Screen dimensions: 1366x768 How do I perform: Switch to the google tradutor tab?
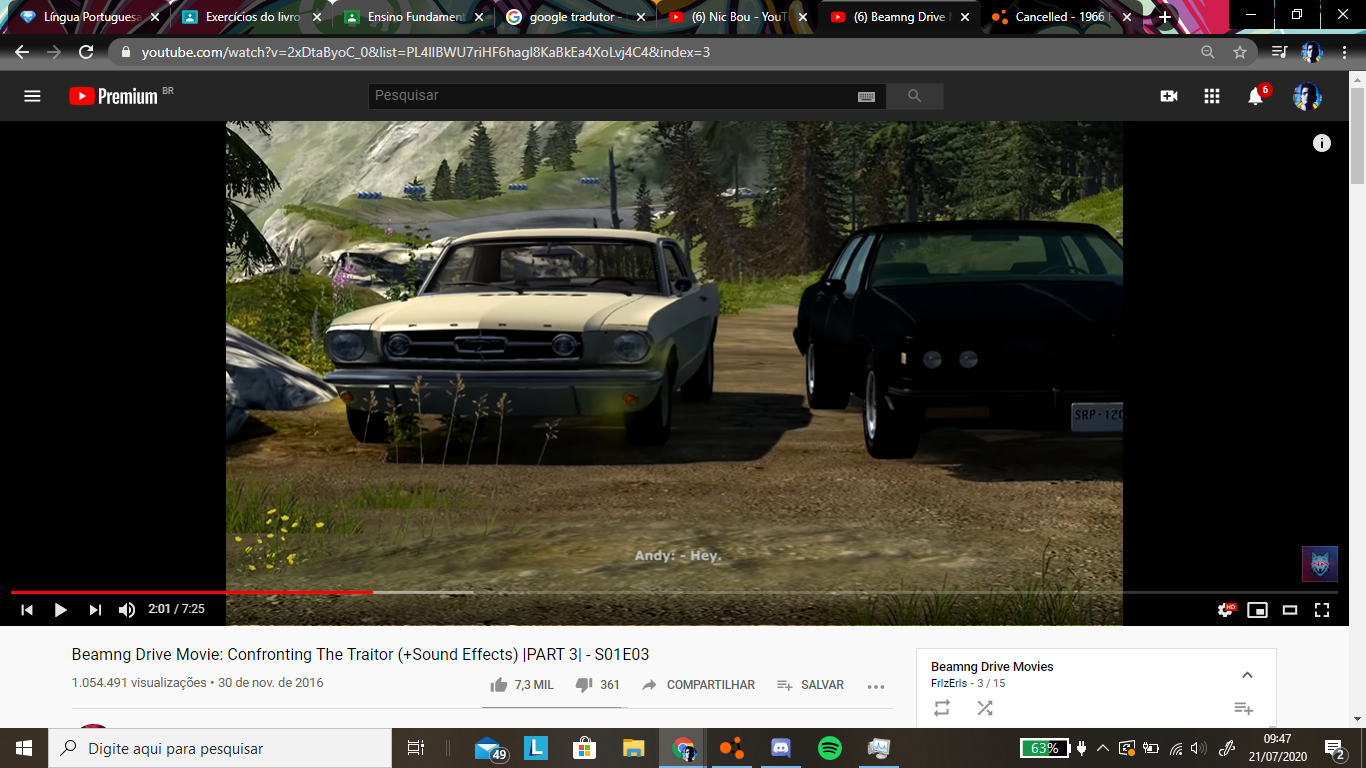pos(575,17)
